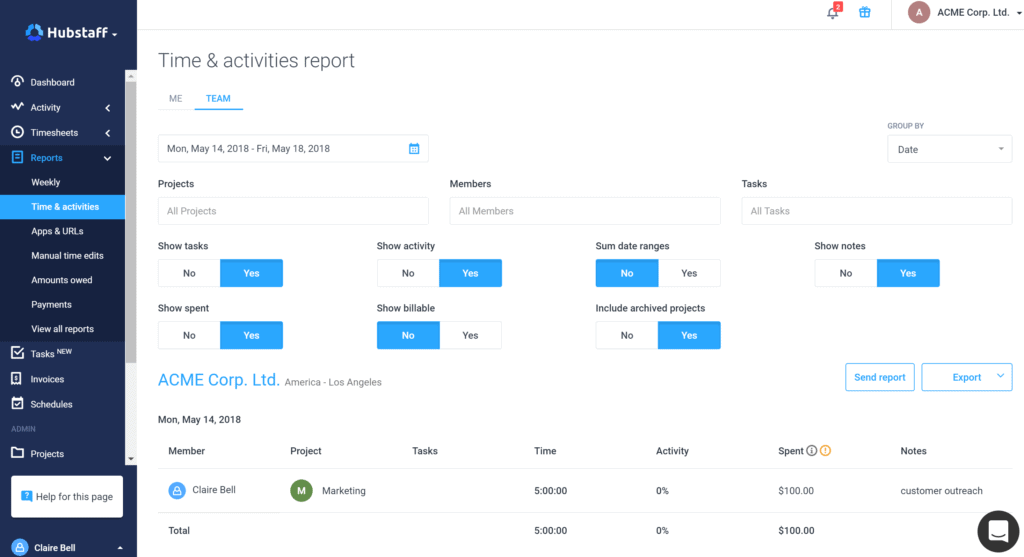
Task: Click Help for this page button
Action: click(67, 496)
